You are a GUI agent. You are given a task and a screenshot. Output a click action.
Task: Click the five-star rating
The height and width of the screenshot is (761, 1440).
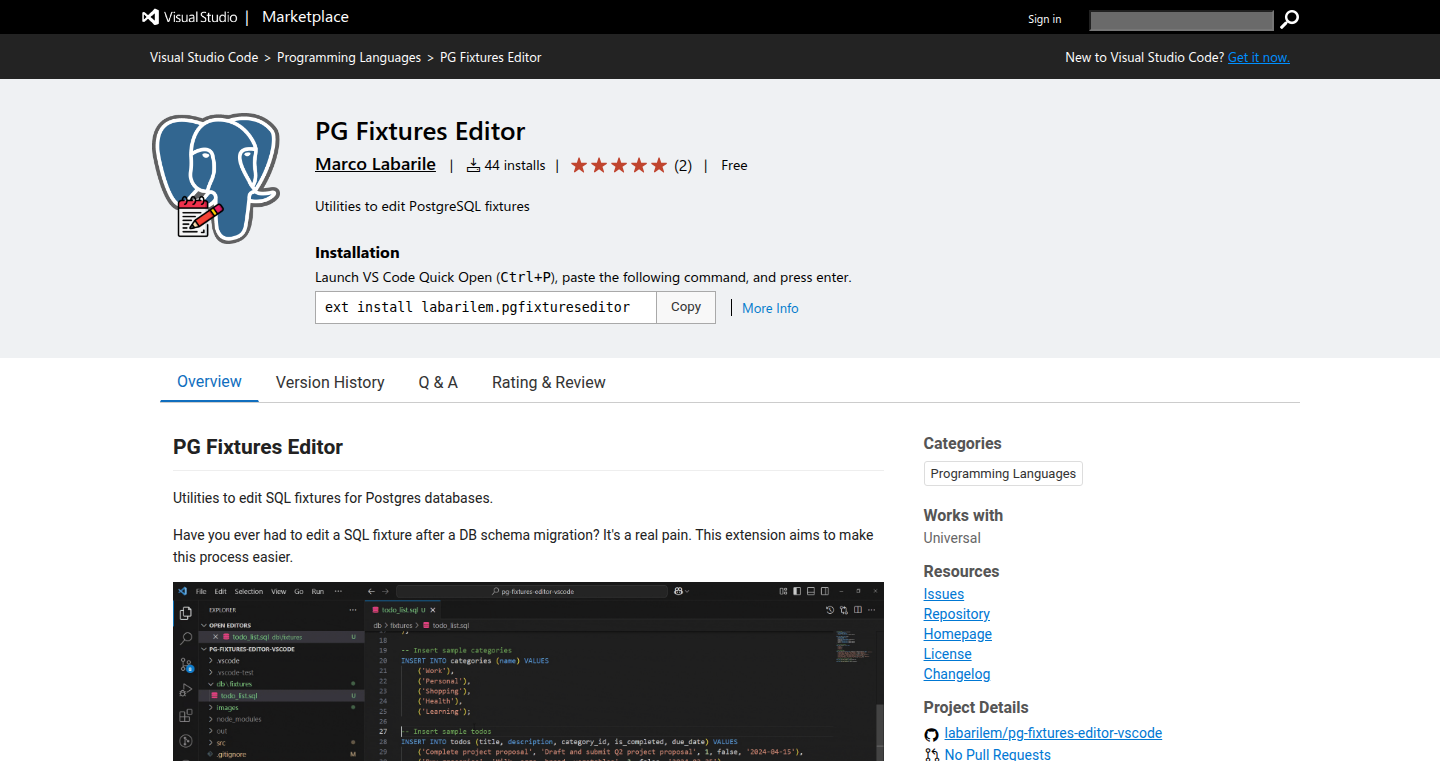click(x=619, y=165)
